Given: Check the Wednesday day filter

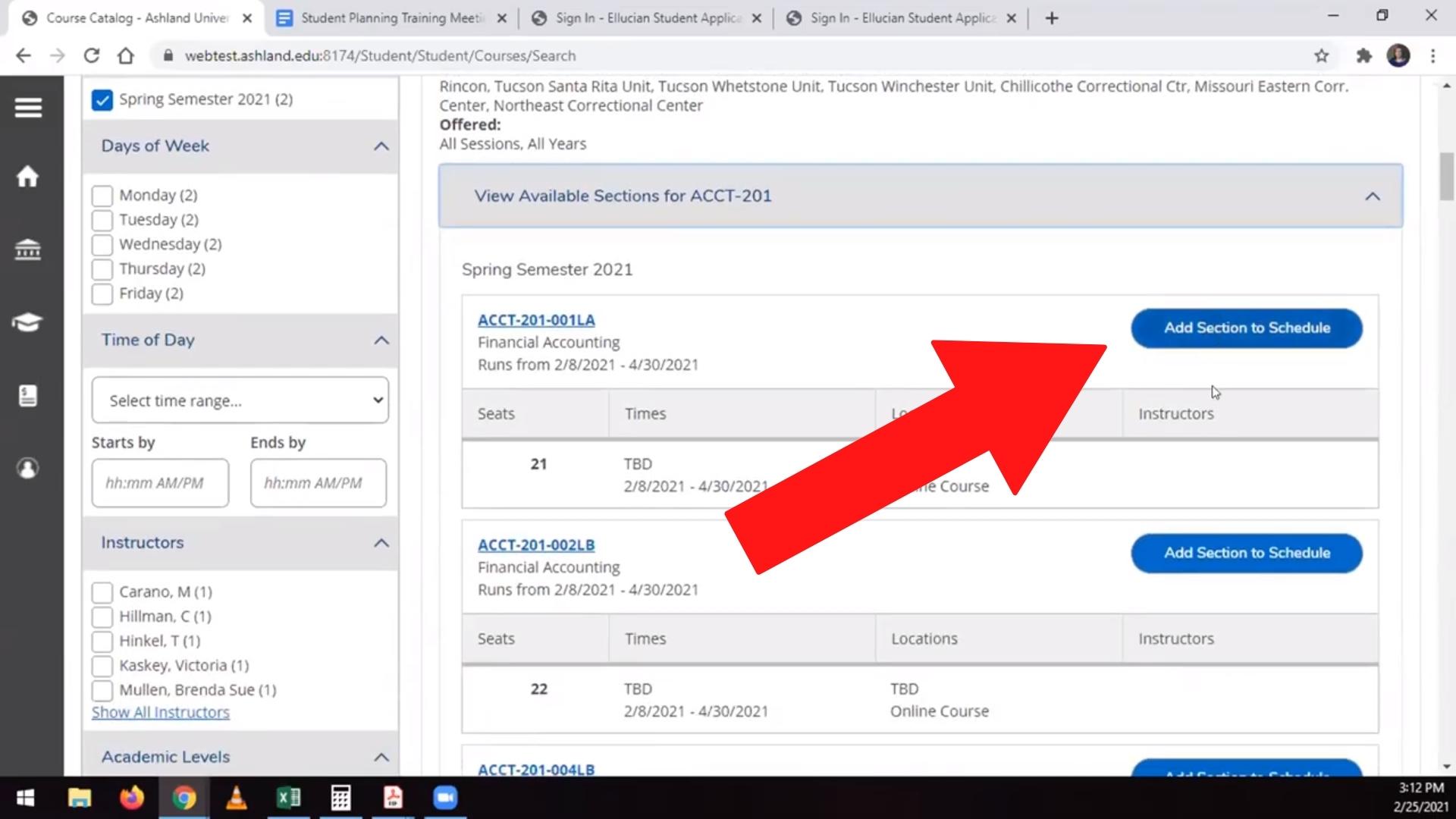Looking at the screenshot, I should [x=102, y=245].
